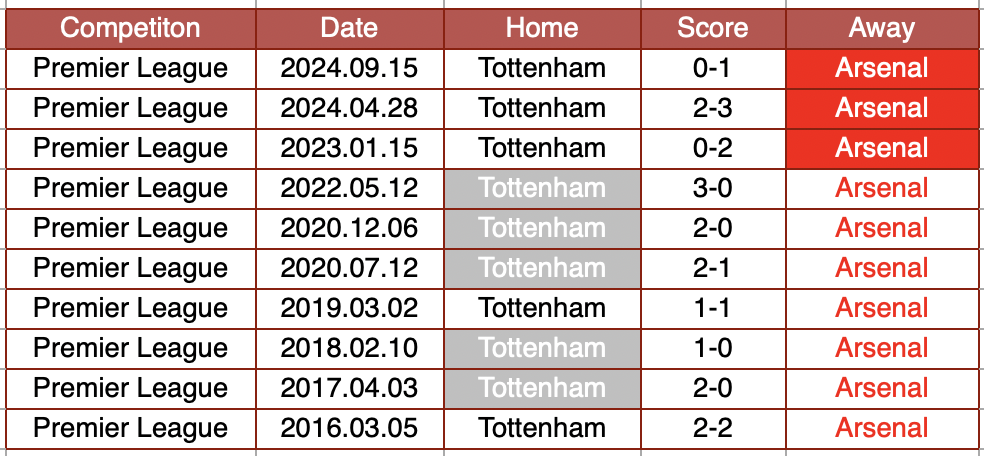Select the date cell 2024.09.15
Viewport: 984px width, 456px height.
point(349,68)
